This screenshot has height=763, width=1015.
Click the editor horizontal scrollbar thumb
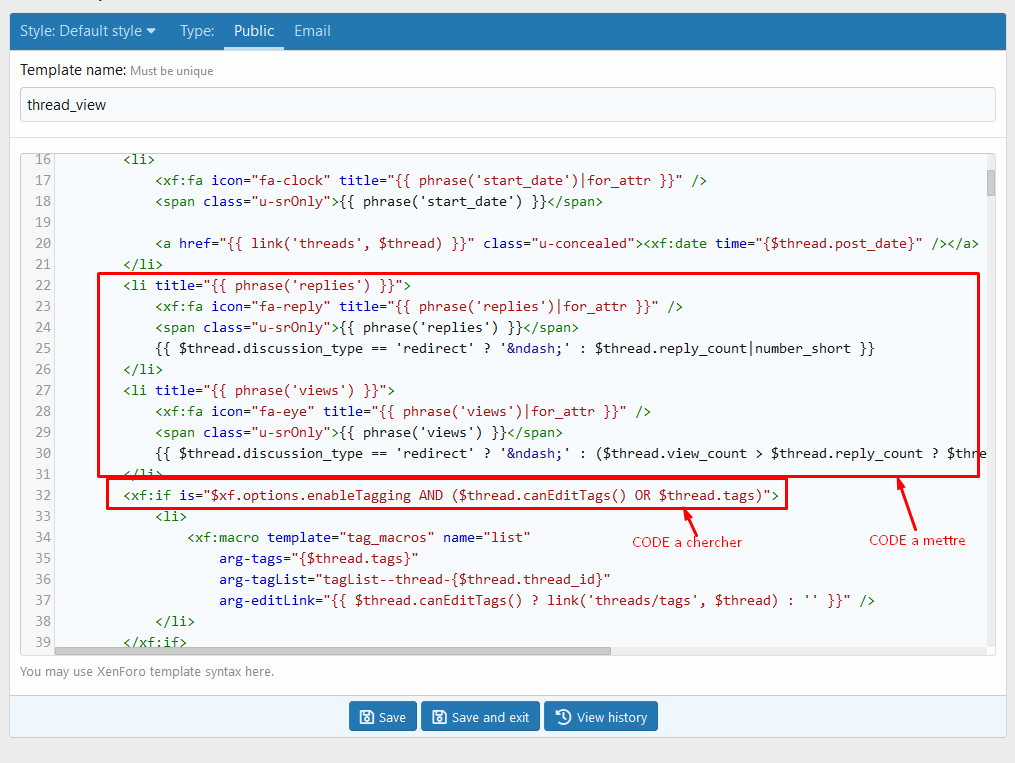(333, 650)
